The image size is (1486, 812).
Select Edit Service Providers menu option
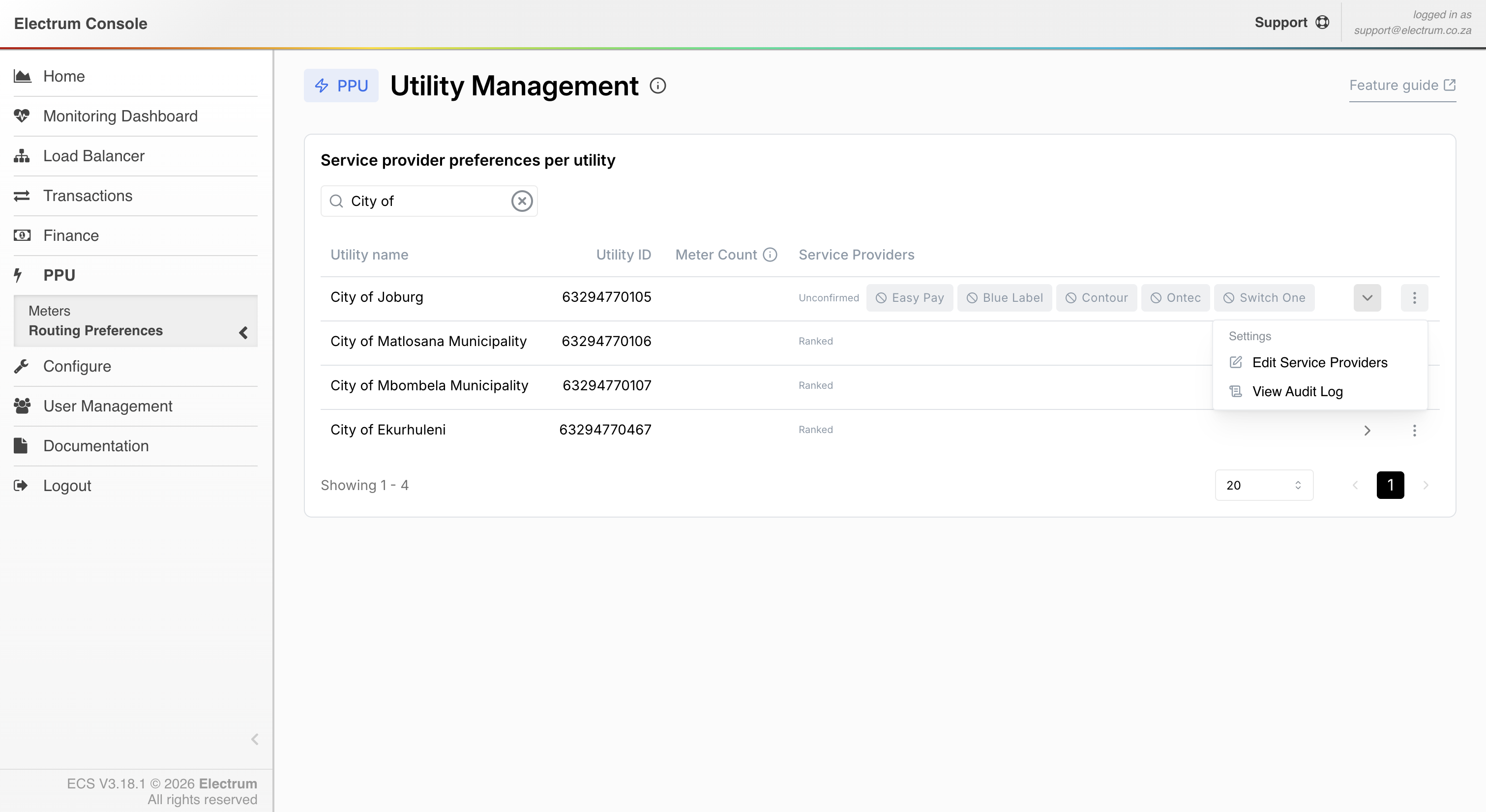point(1319,362)
